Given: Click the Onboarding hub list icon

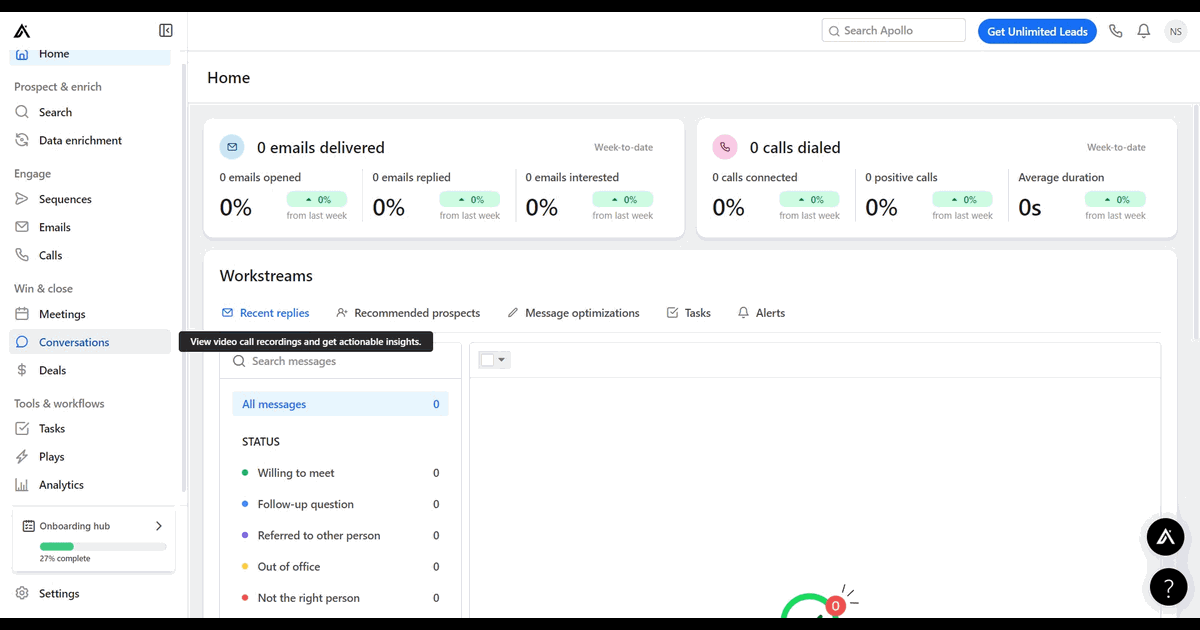Looking at the screenshot, I should click(29, 526).
